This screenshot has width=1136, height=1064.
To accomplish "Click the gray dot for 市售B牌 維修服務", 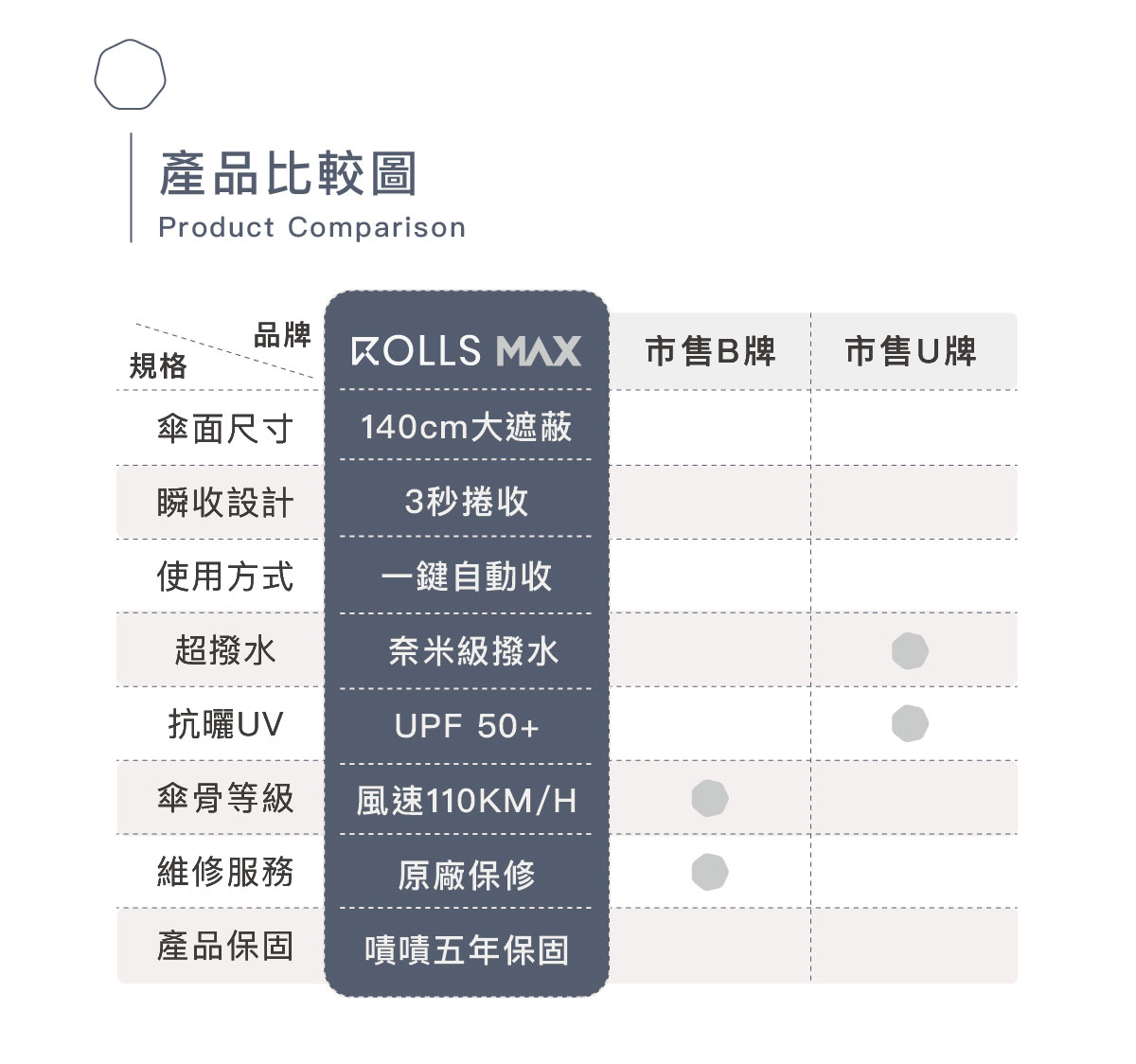I will click(710, 872).
